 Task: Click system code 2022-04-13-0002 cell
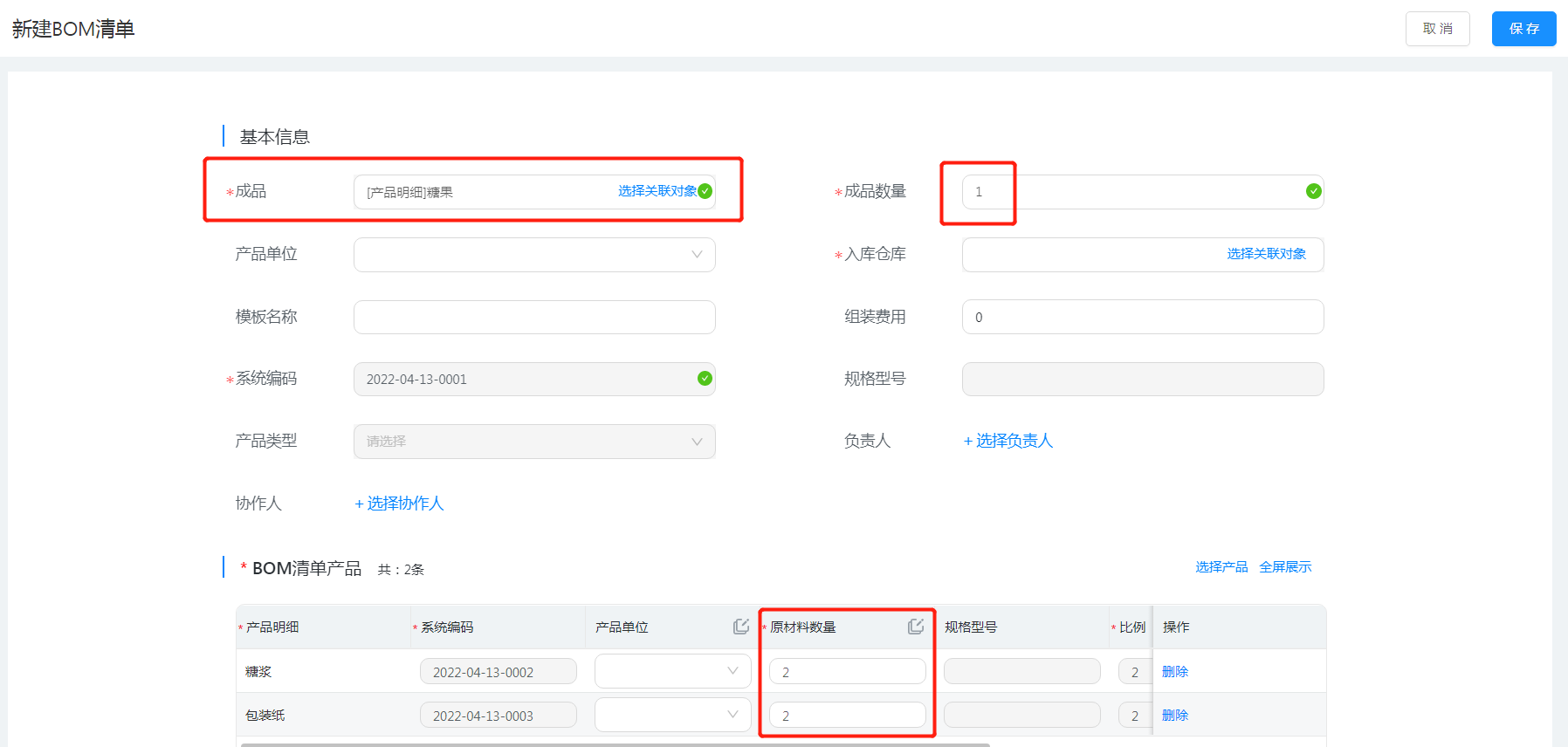[499, 671]
